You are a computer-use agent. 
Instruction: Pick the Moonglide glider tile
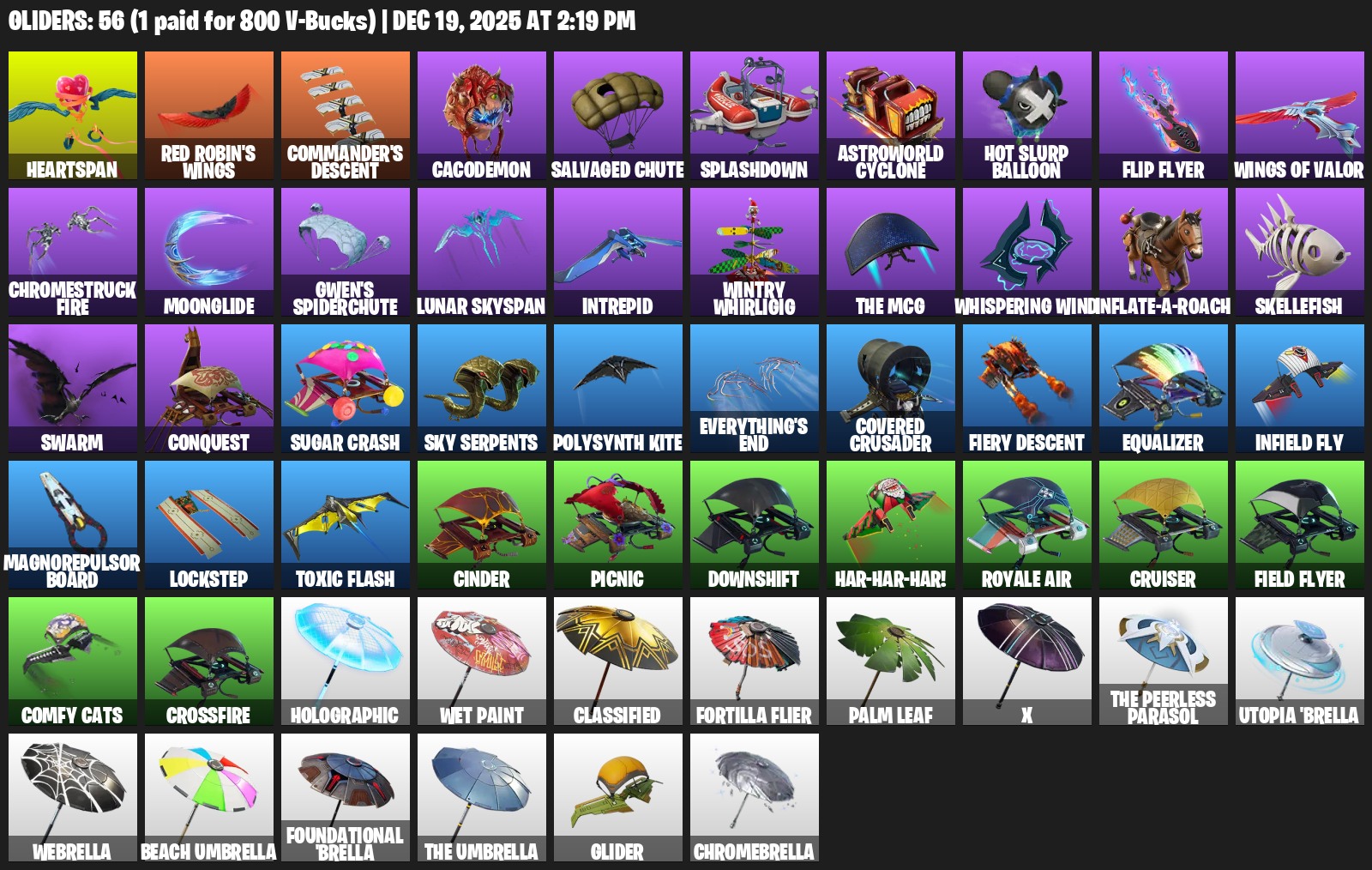(209, 252)
